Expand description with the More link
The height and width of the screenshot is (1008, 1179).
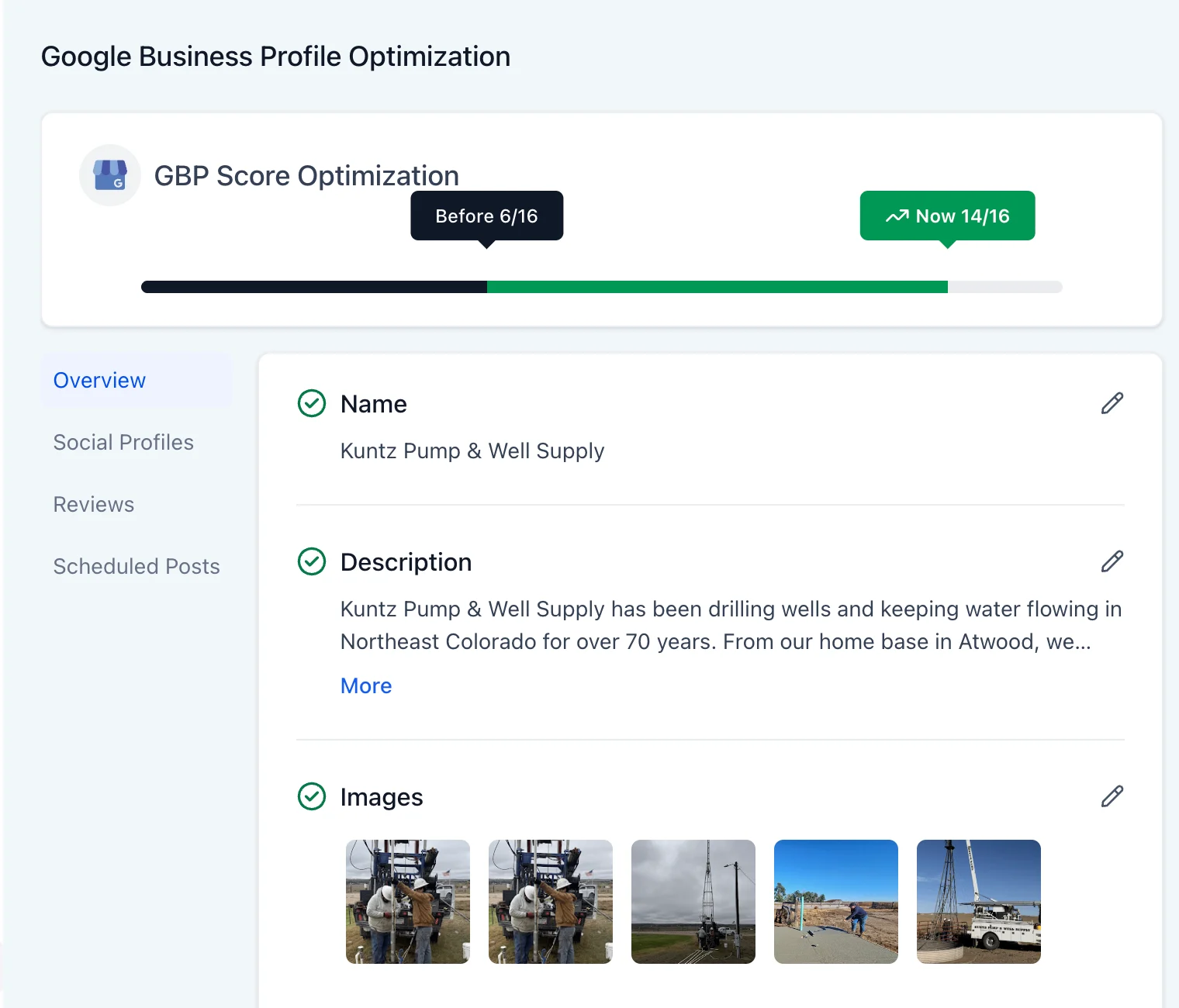coord(366,685)
